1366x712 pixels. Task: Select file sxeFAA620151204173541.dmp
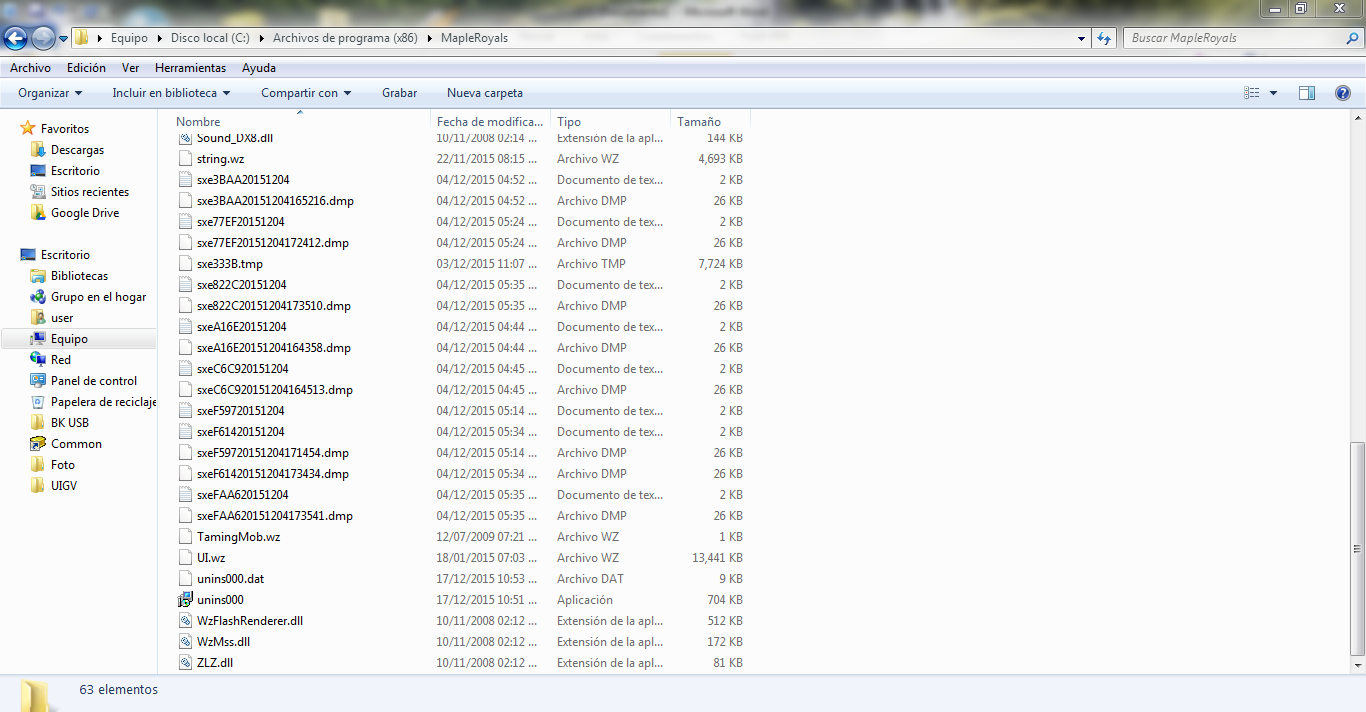(x=275, y=516)
